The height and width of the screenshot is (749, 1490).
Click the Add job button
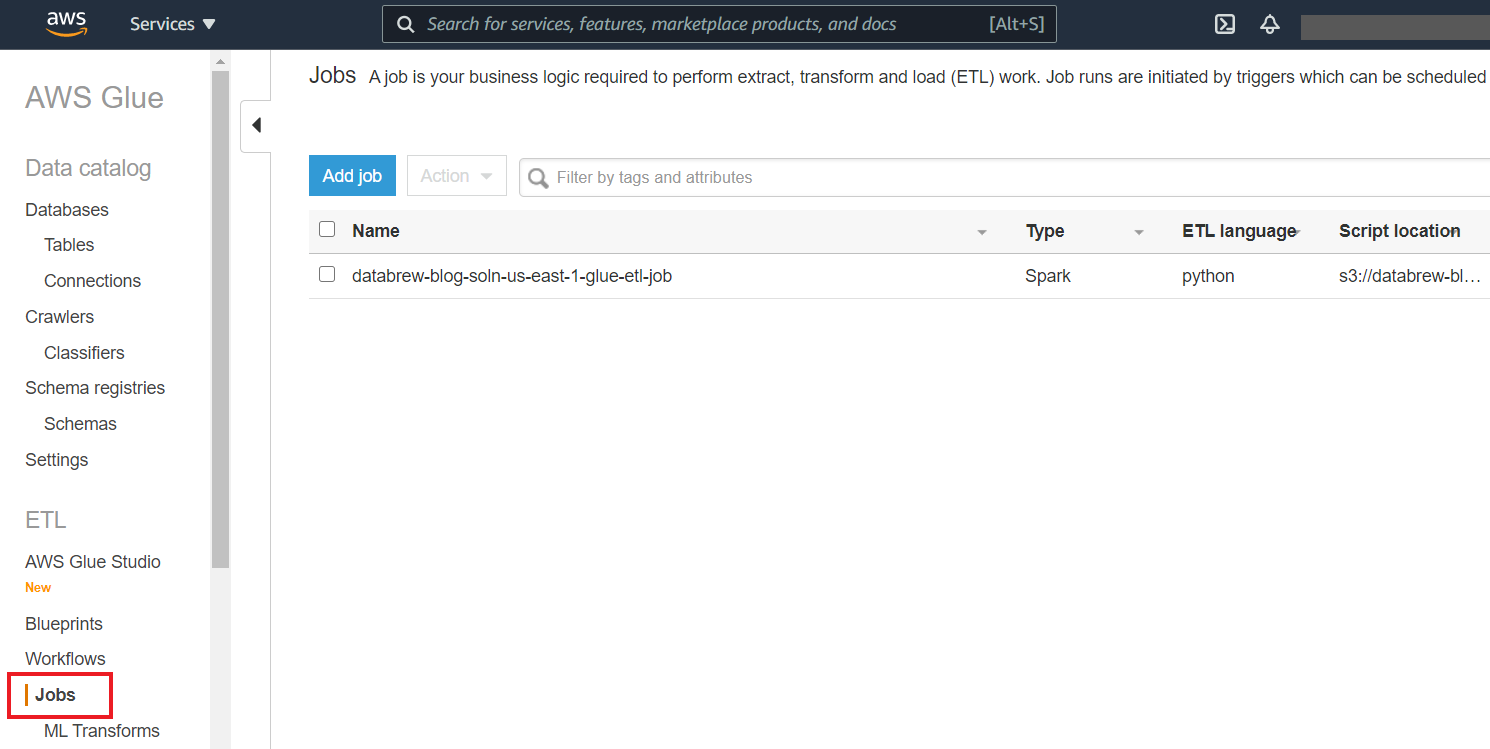352,176
